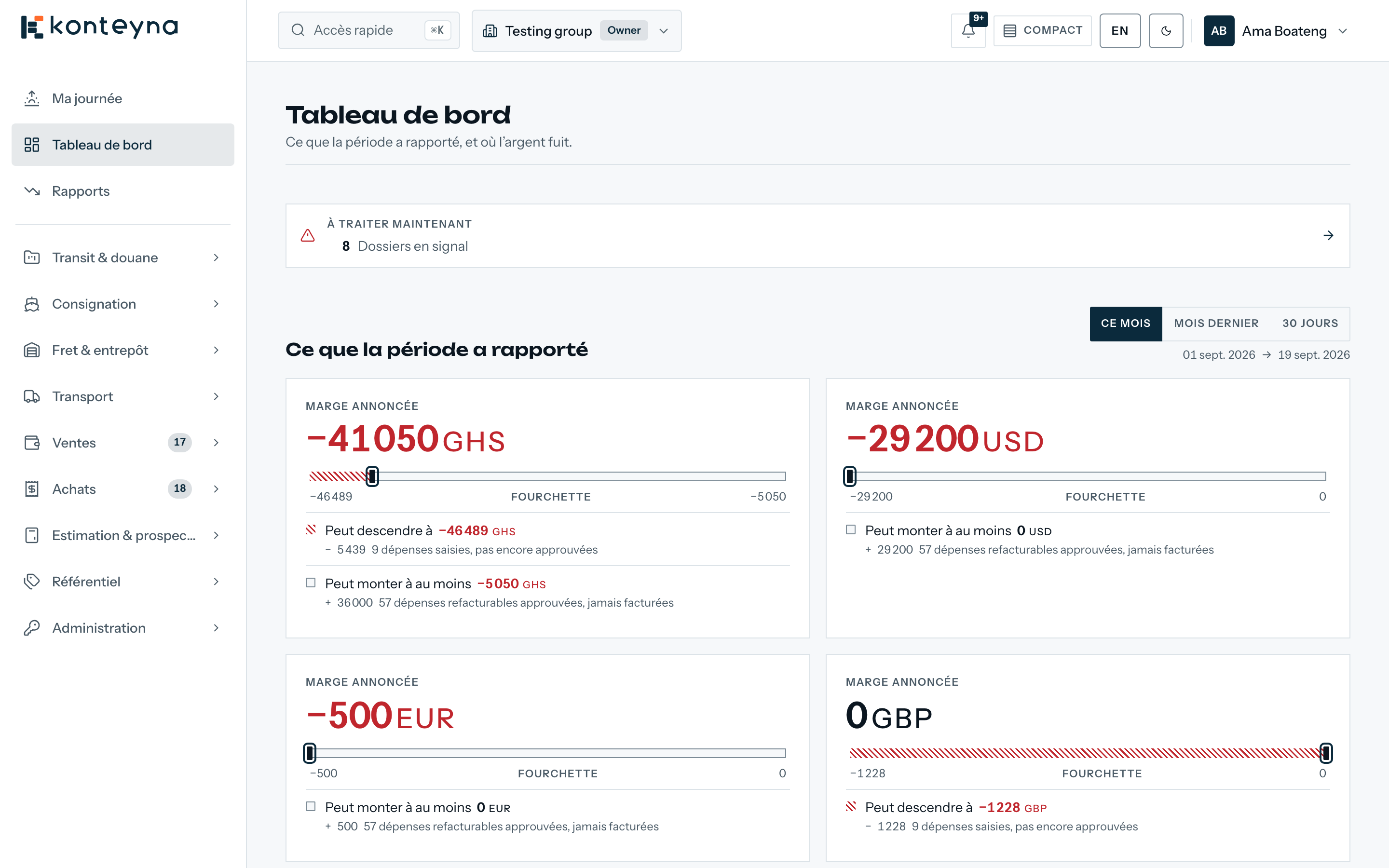Open the notifications bell
The image size is (1389, 868).
(968, 31)
